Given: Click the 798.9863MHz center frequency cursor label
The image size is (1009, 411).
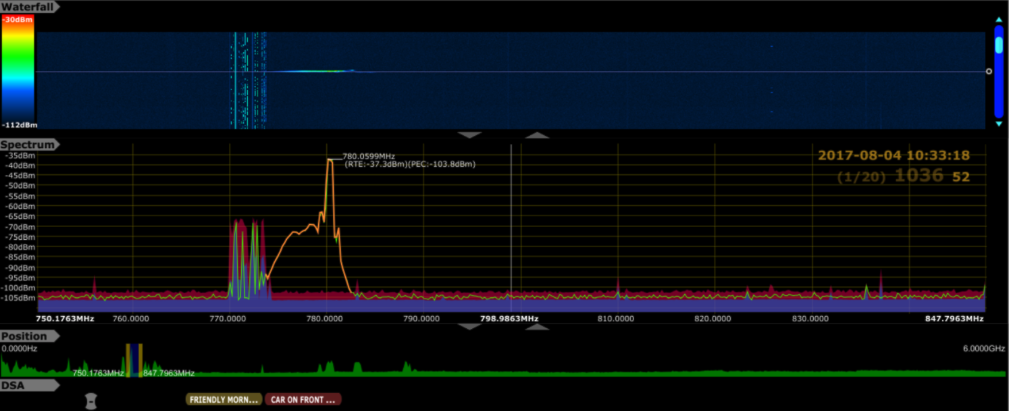Looking at the screenshot, I should (x=509, y=319).
